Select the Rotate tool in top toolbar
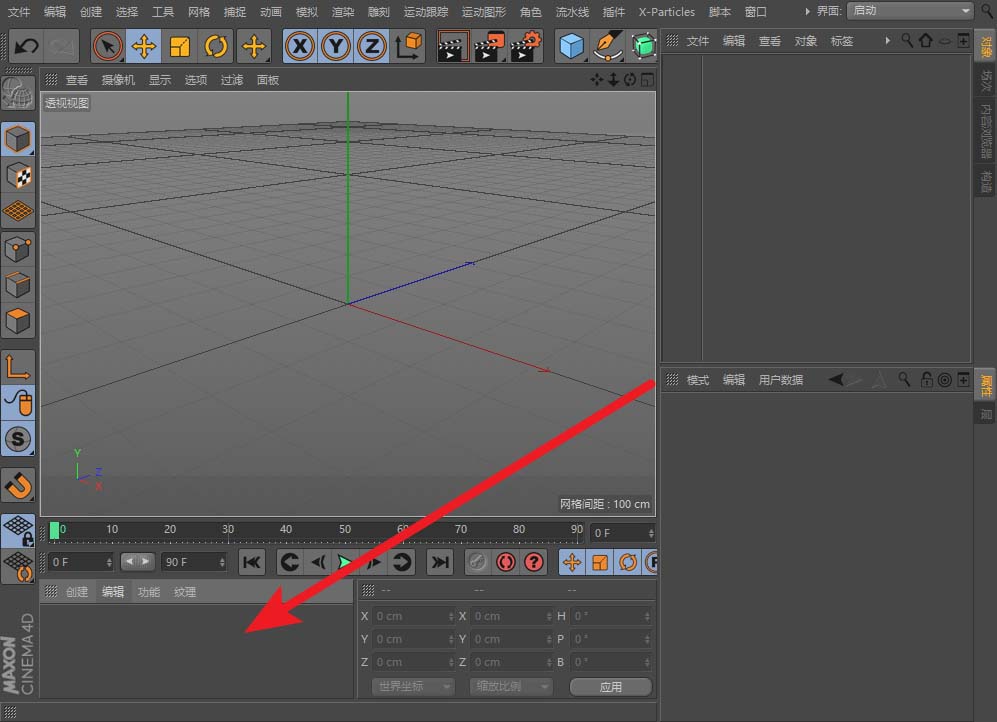Image resolution: width=997 pixels, height=722 pixels. click(x=216, y=46)
